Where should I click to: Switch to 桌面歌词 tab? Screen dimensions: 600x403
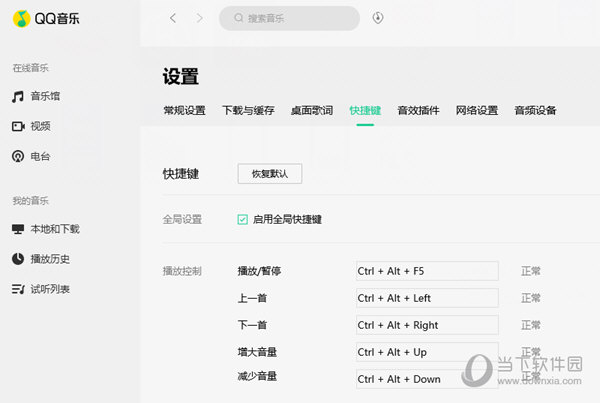coord(312,111)
